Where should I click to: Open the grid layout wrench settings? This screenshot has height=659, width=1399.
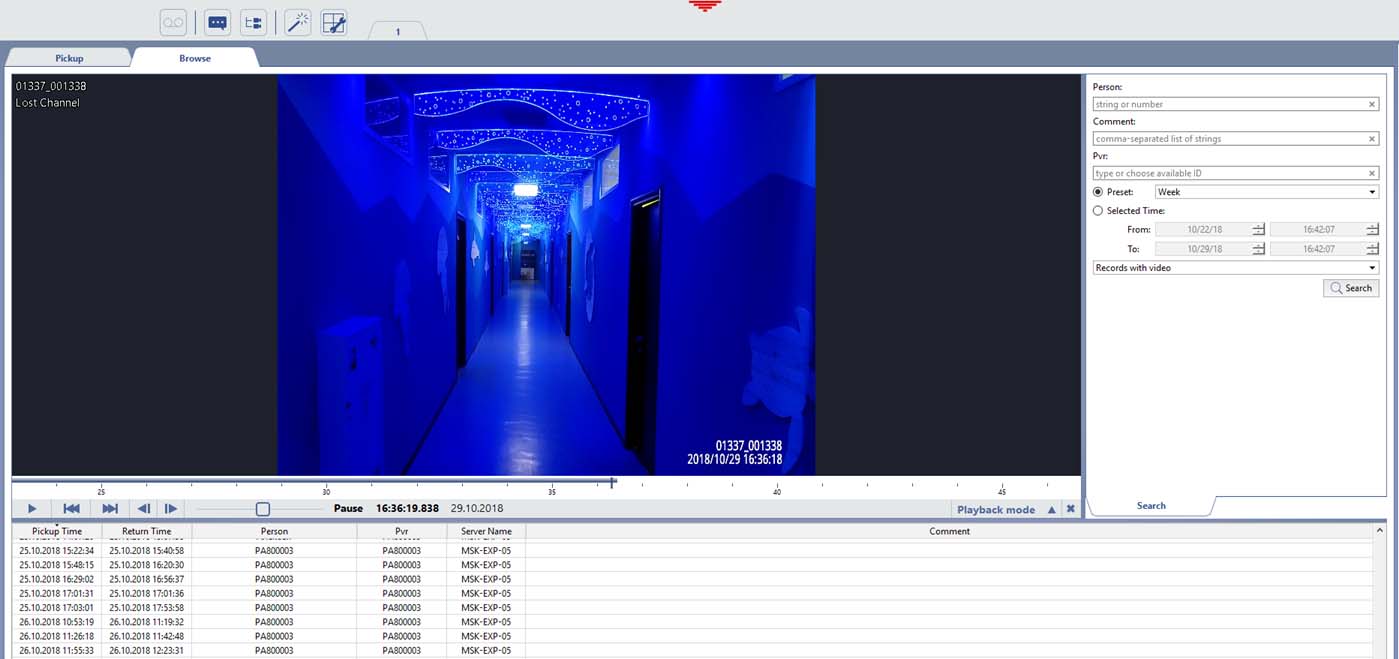click(334, 23)
